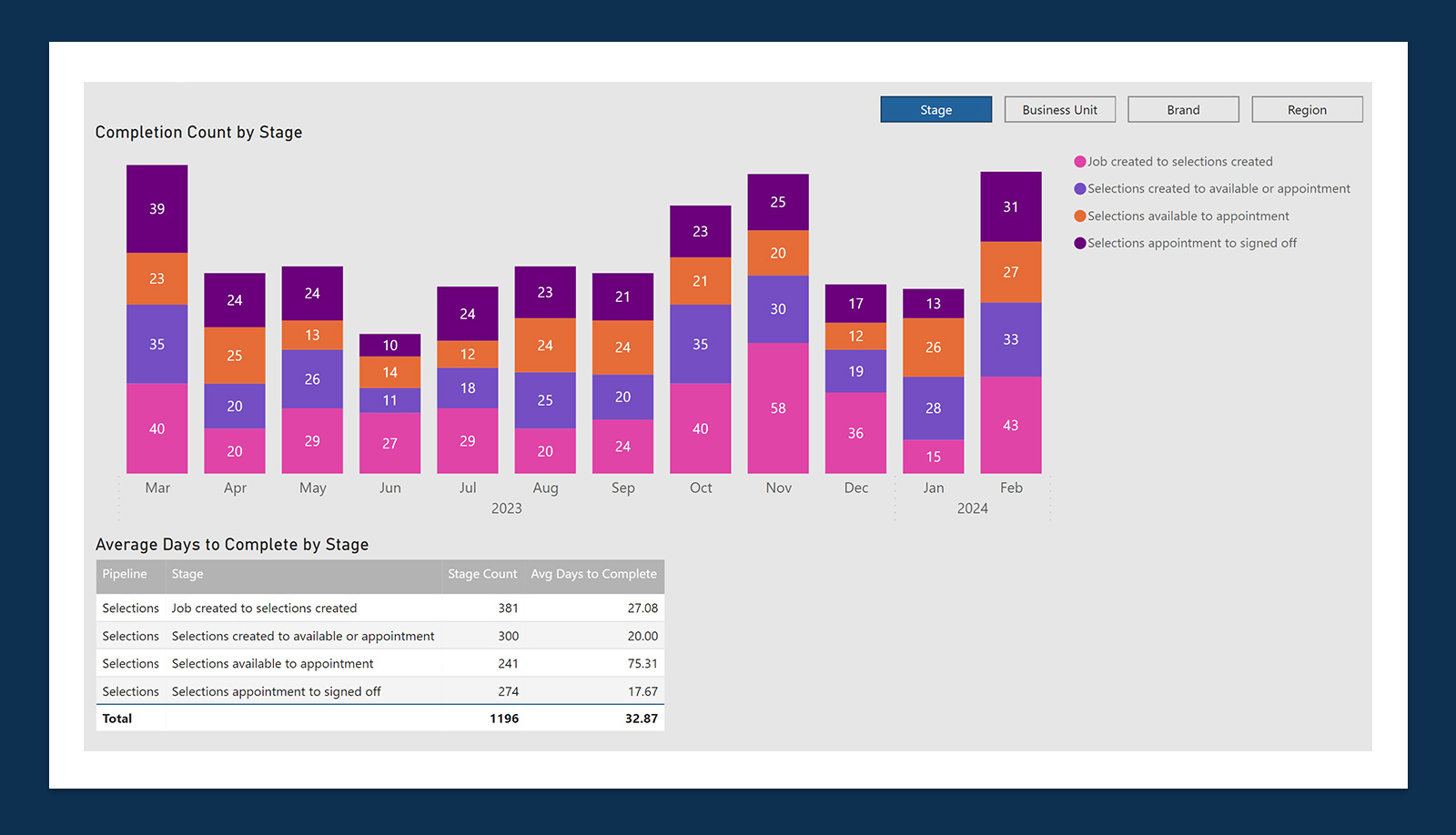Viewport: 1456px width, 835px height.
Task: Sort table by Stage Count column header
Action: point(481,574)
